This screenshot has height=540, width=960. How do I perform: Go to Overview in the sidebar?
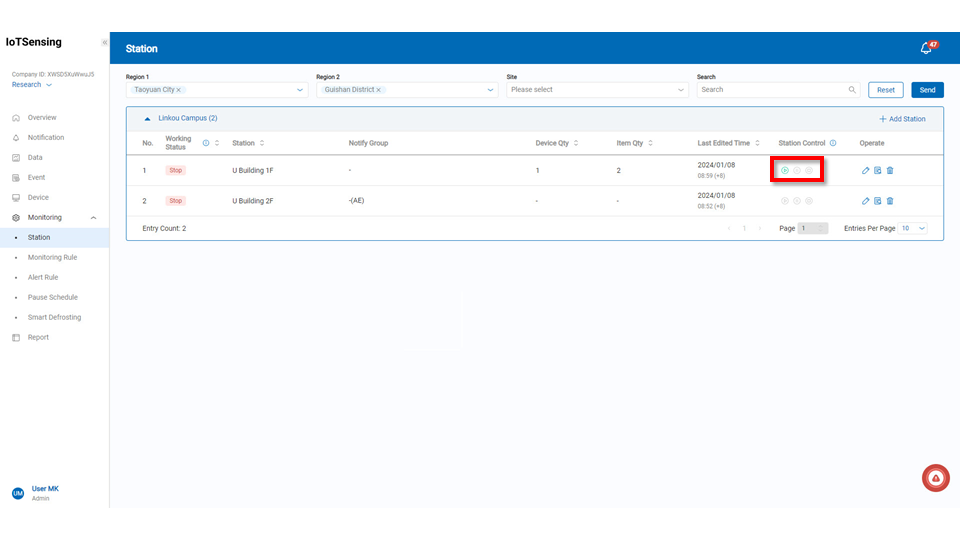[x=42, y=117]
